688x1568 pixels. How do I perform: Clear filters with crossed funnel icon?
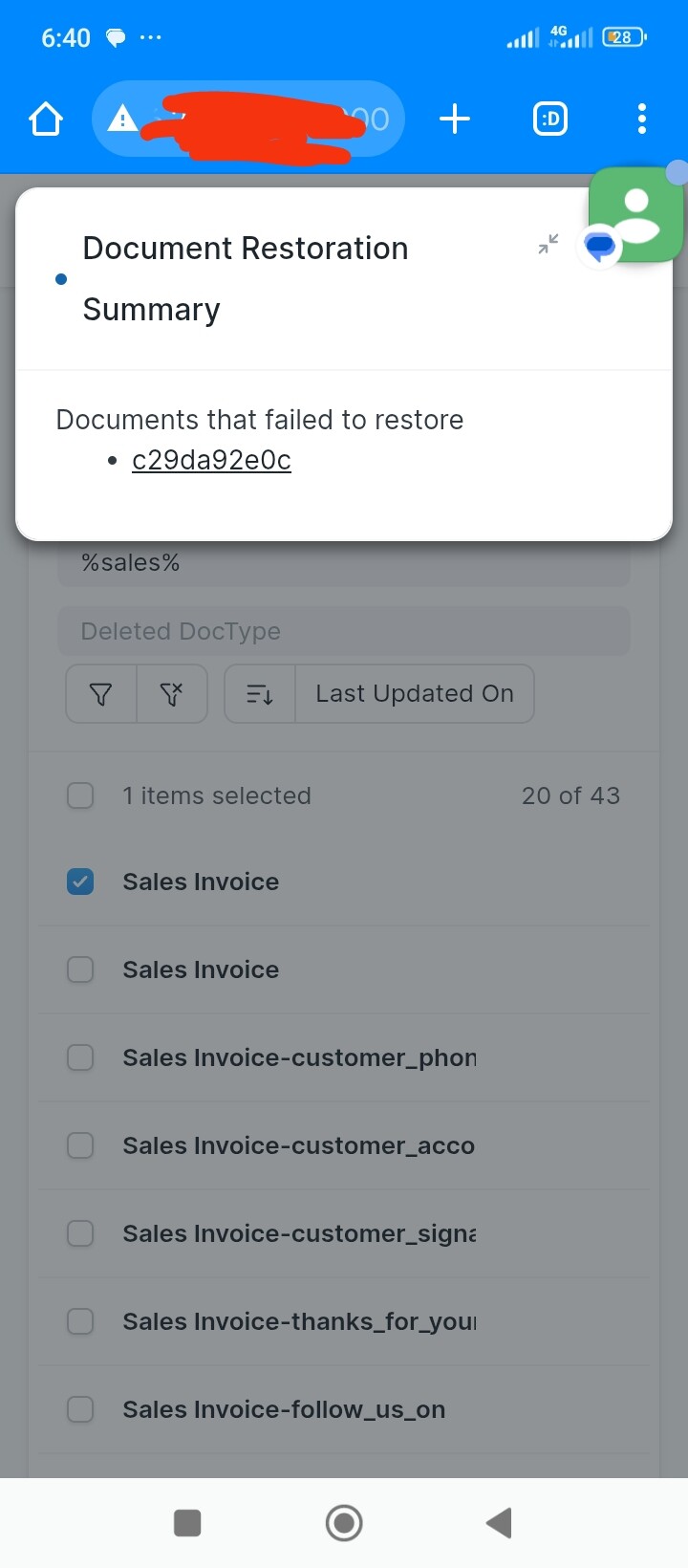[x=172, y=694]
